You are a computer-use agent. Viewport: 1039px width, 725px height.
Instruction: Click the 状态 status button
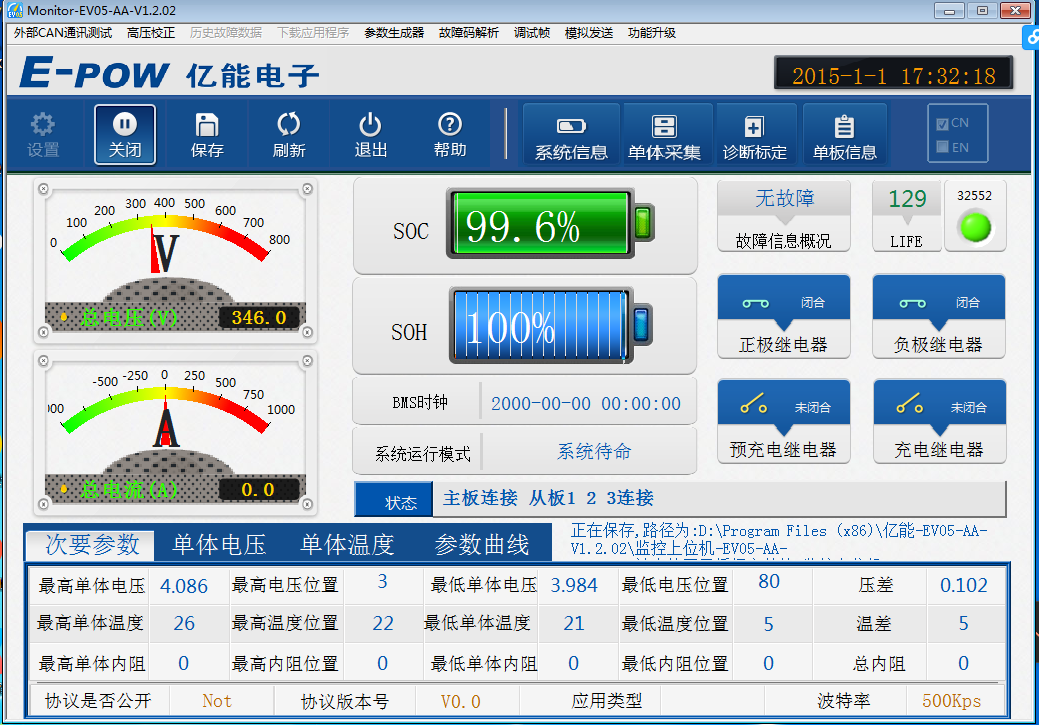click(394, 500)
